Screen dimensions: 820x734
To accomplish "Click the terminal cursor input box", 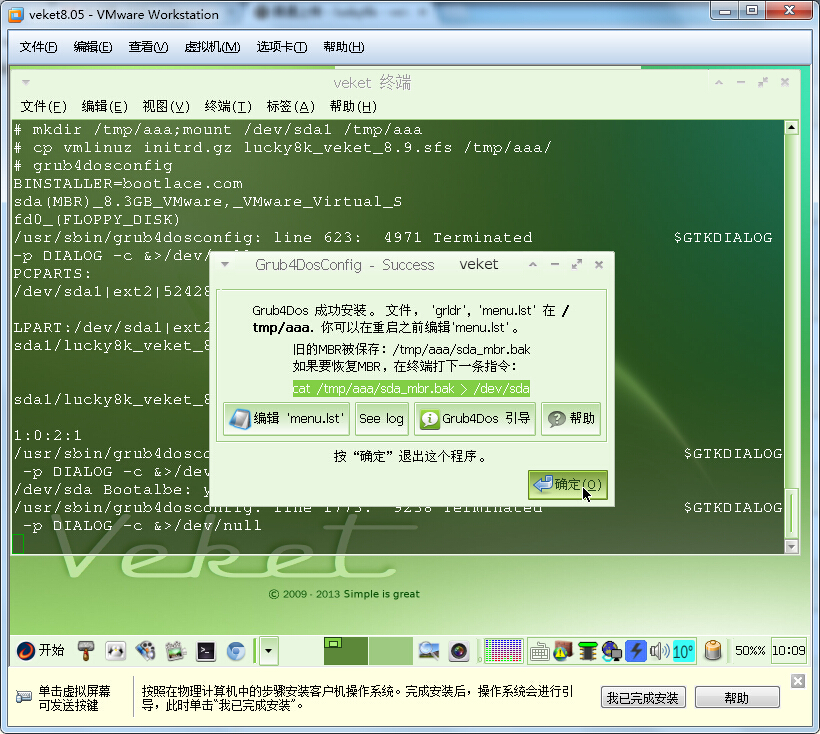I will pyautogui.click(x=18, y=544).
